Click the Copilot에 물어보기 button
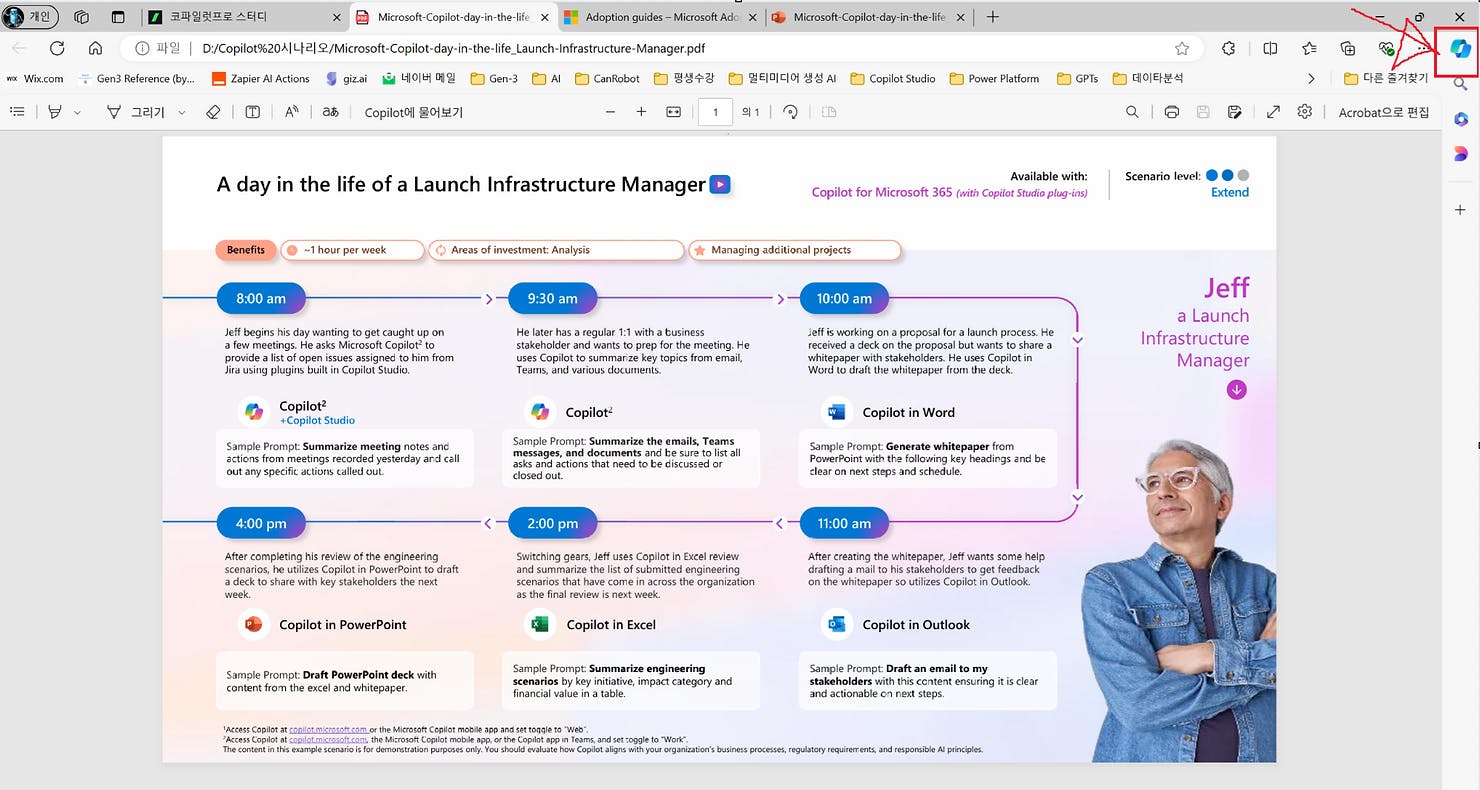Screen dimensions: 1480x790 pyautogui.click(x=414, y=112)
